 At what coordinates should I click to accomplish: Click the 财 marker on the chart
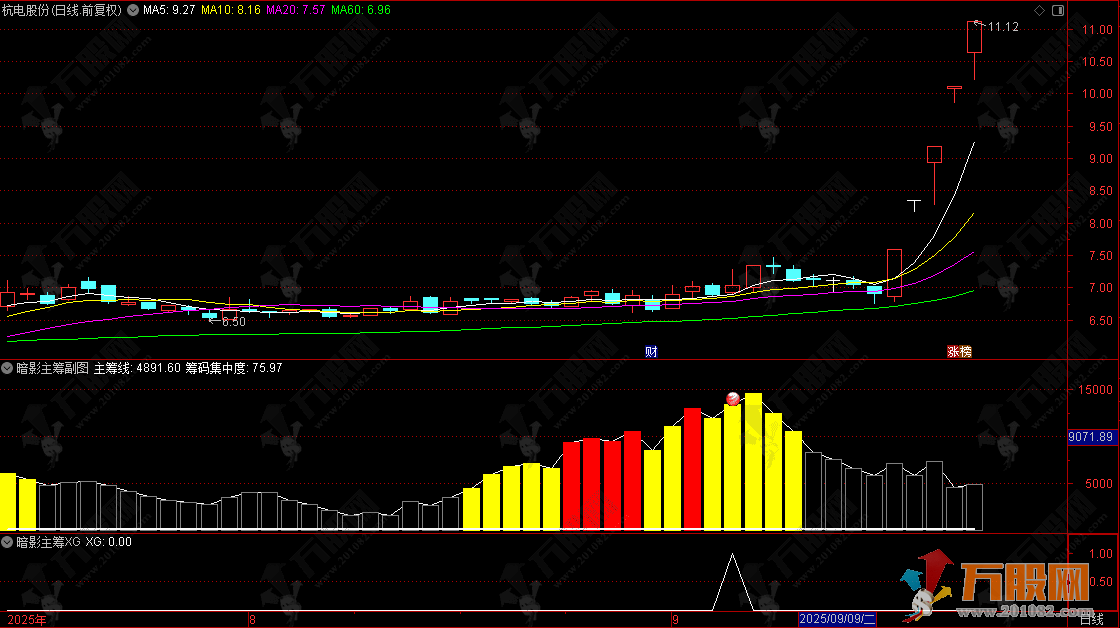point(651,352)
